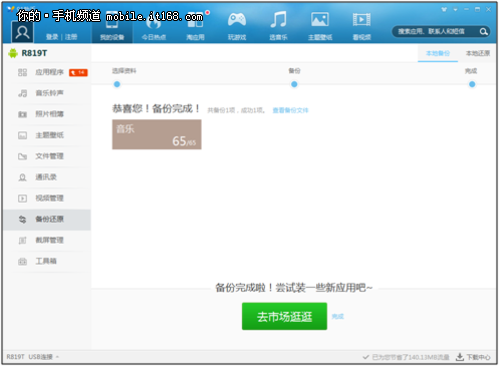Click the 视频管理 play icon

[x=22, y=198]
